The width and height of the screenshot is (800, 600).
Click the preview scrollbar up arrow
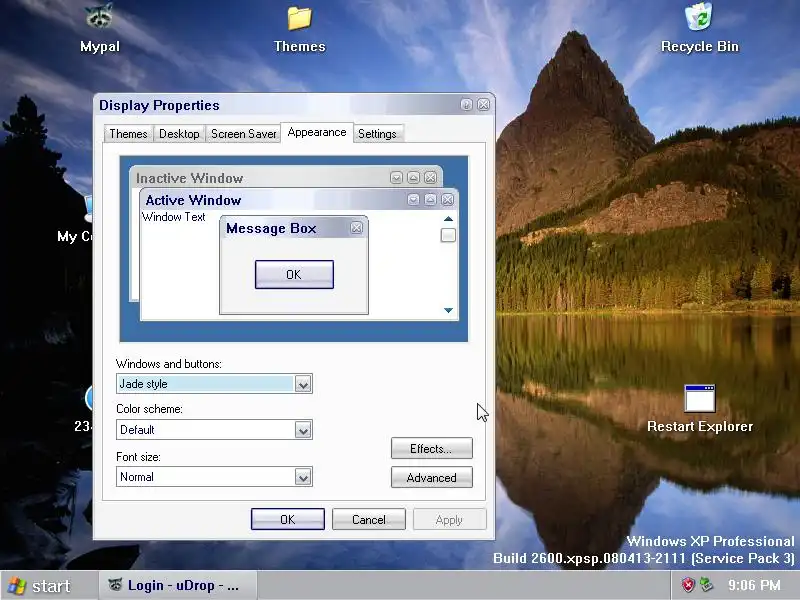click(448, 219)
